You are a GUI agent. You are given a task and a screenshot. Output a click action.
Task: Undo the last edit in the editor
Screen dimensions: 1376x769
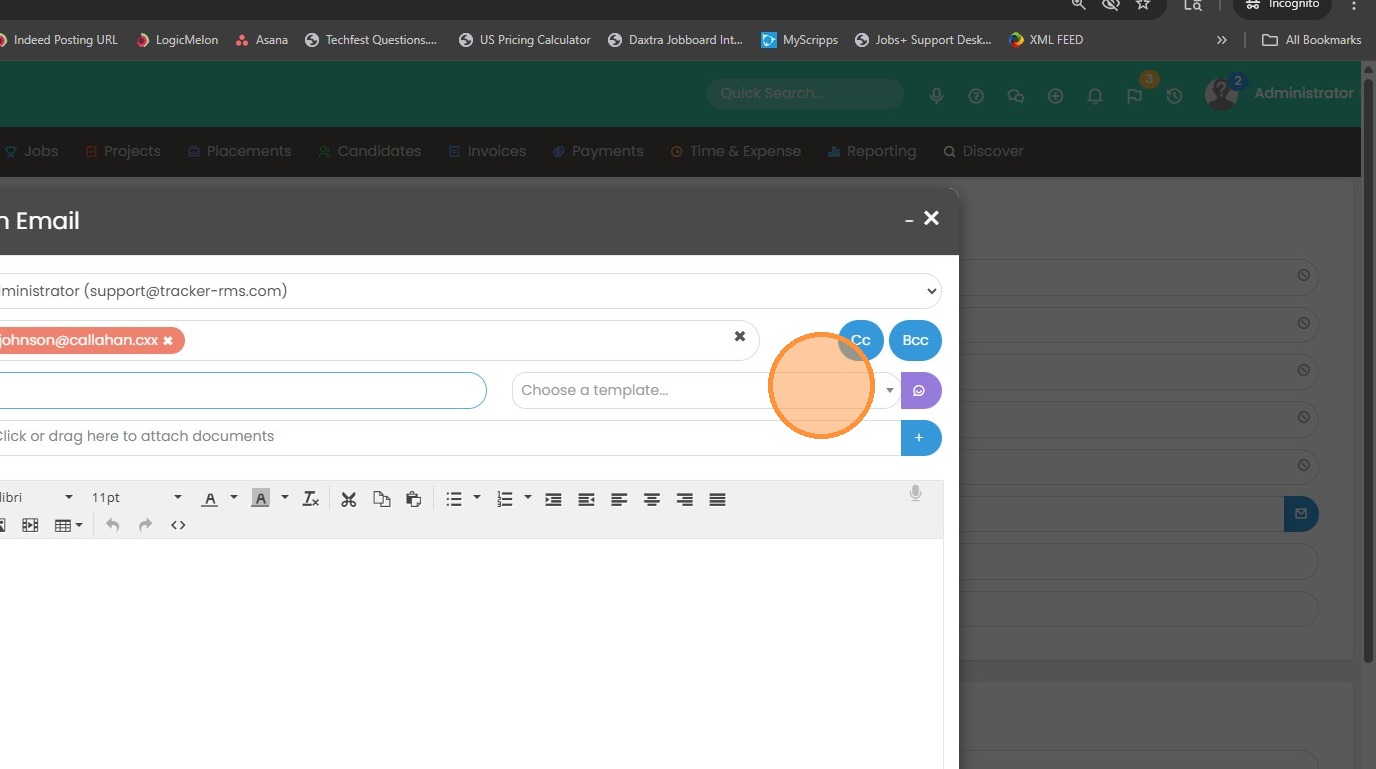113,525
